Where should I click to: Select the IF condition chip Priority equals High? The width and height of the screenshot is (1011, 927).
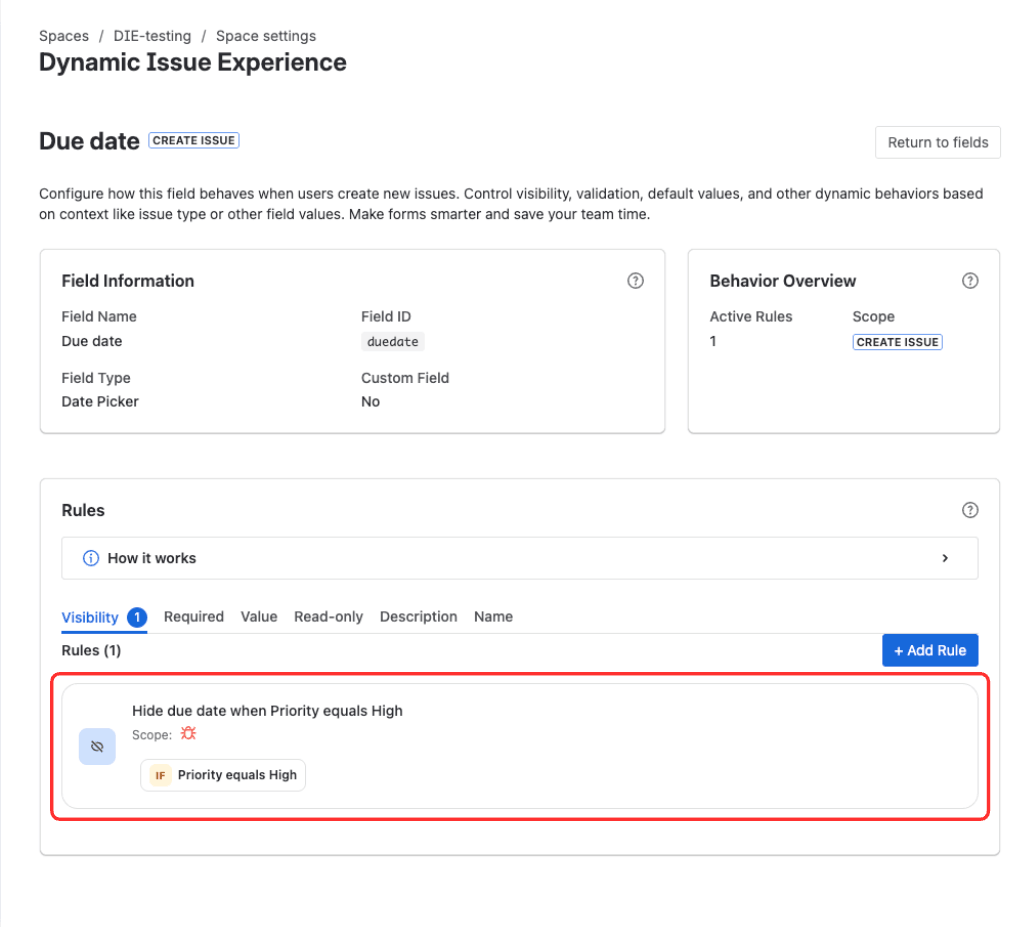[x=222, y=774]
